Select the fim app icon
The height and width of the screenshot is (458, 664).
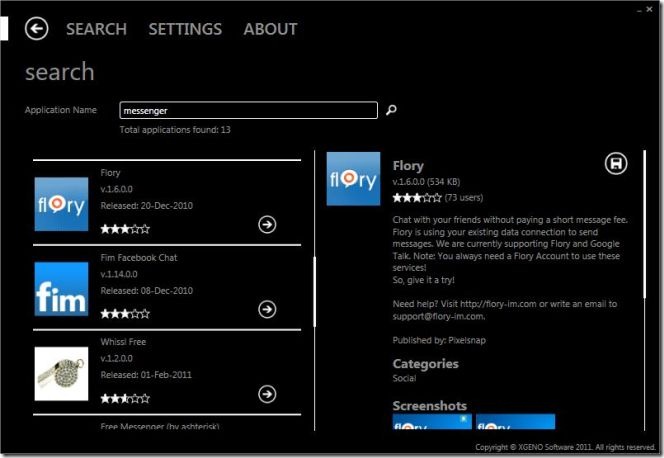click(x=61, y=289)
